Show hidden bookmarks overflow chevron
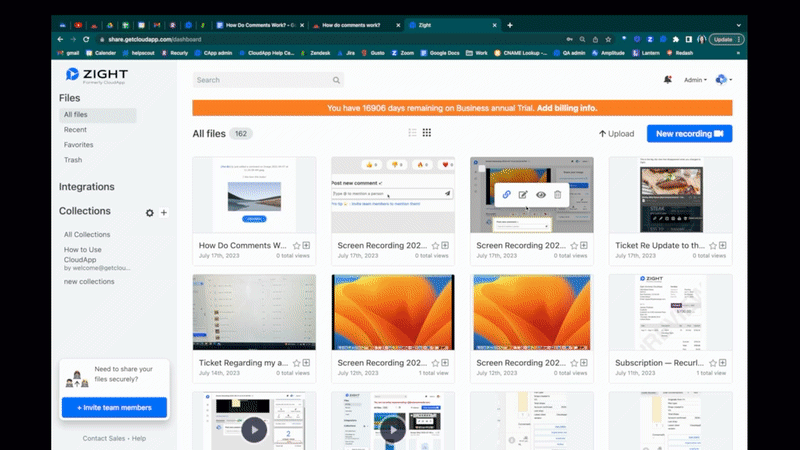The width and height of the screenshot is (800, 450). pyautogui.click(x=738, y=53)
